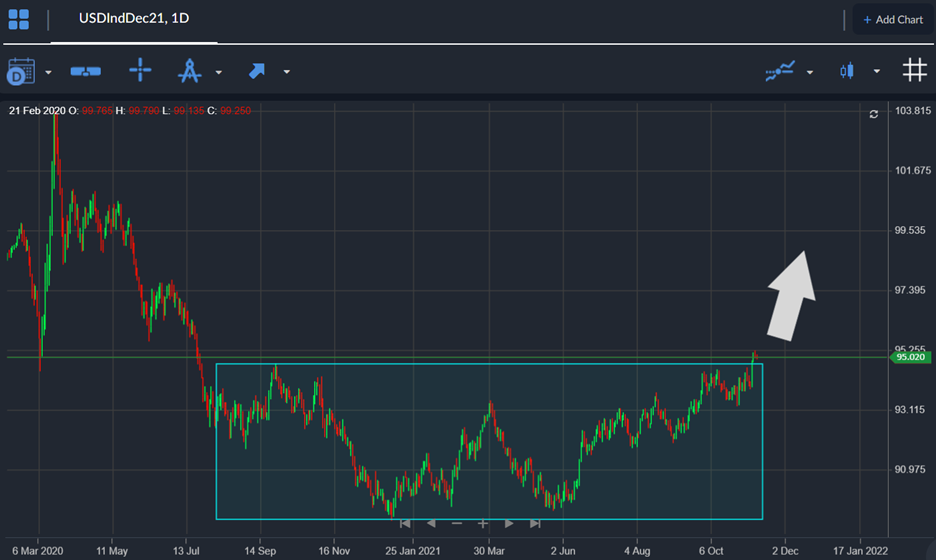
Task: Activate the crosshair cursor tool
Action: point(140,70)
